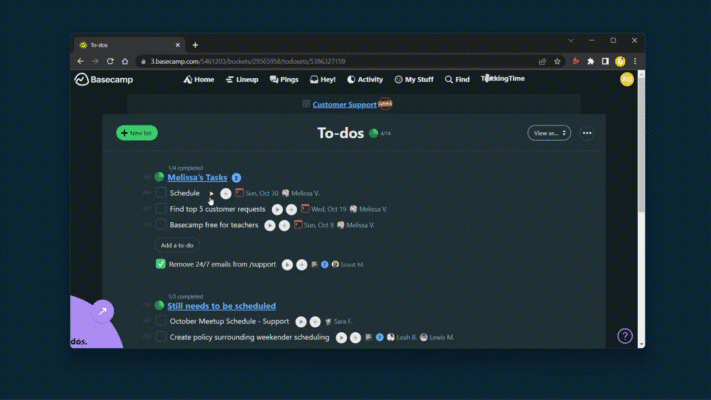Select the To-dos browser tab
The image size is (711, 400).
(129, 45)
